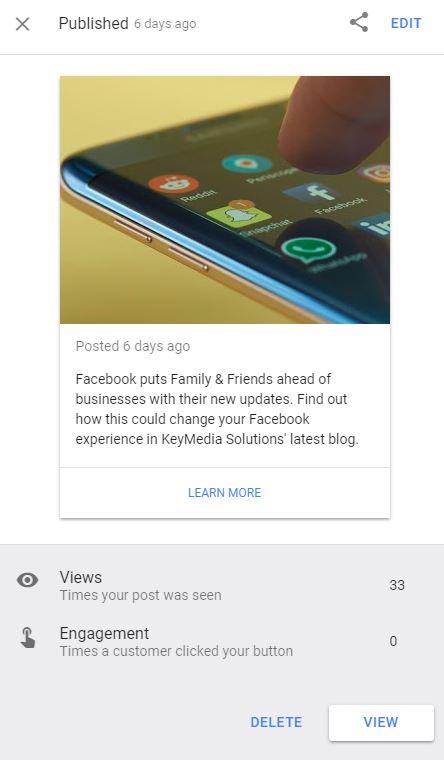The width and height of the screenshot is (444, 760).
Task: Click the Published status heading
Action: [94, 23]
